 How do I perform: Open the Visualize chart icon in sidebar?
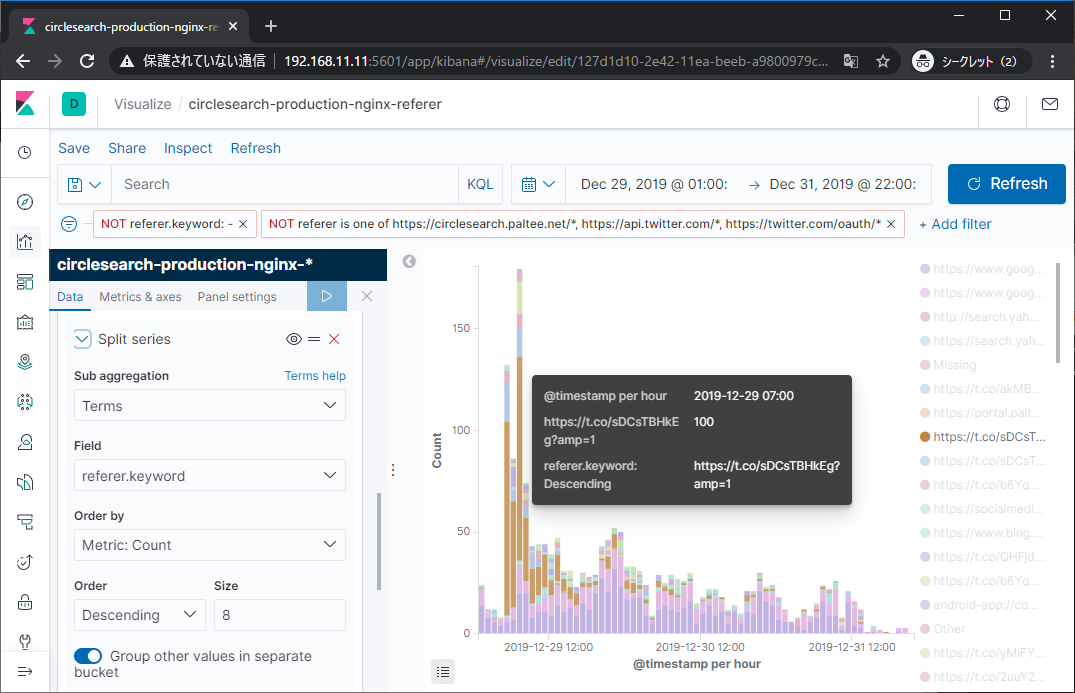pos(25,241)
